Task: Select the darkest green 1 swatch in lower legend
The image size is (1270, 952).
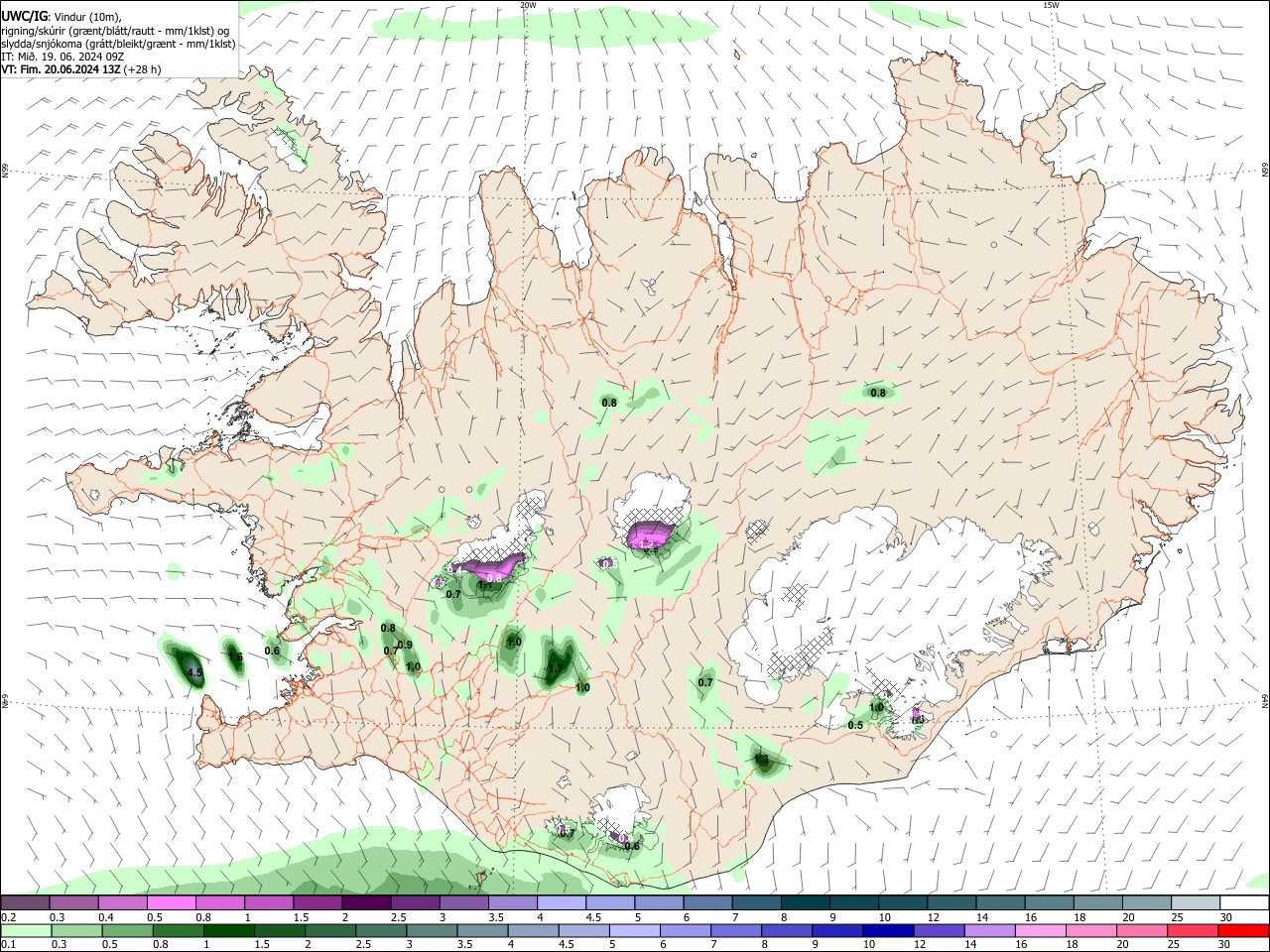Action: point(228,930)
